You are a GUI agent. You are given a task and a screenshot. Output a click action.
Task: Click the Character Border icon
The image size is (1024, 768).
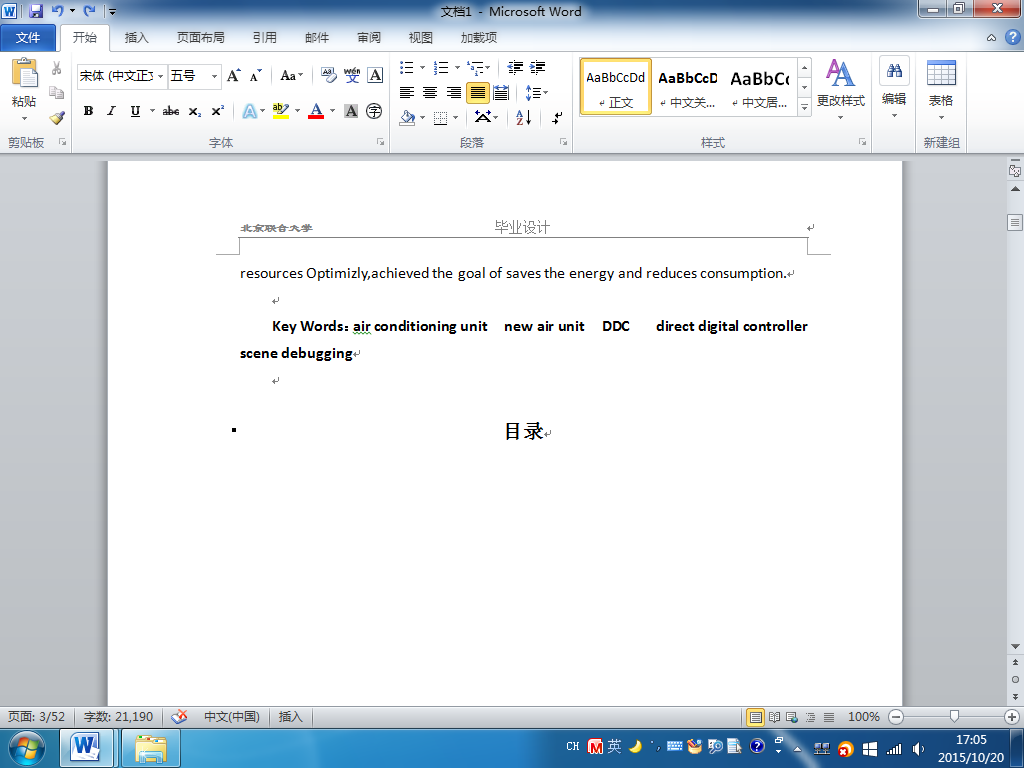click(375, 76)
